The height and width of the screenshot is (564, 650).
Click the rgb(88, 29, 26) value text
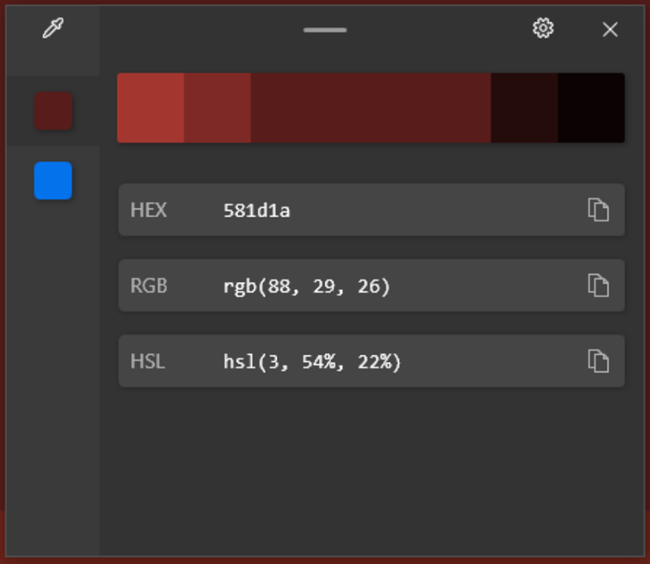coord(307,286)
